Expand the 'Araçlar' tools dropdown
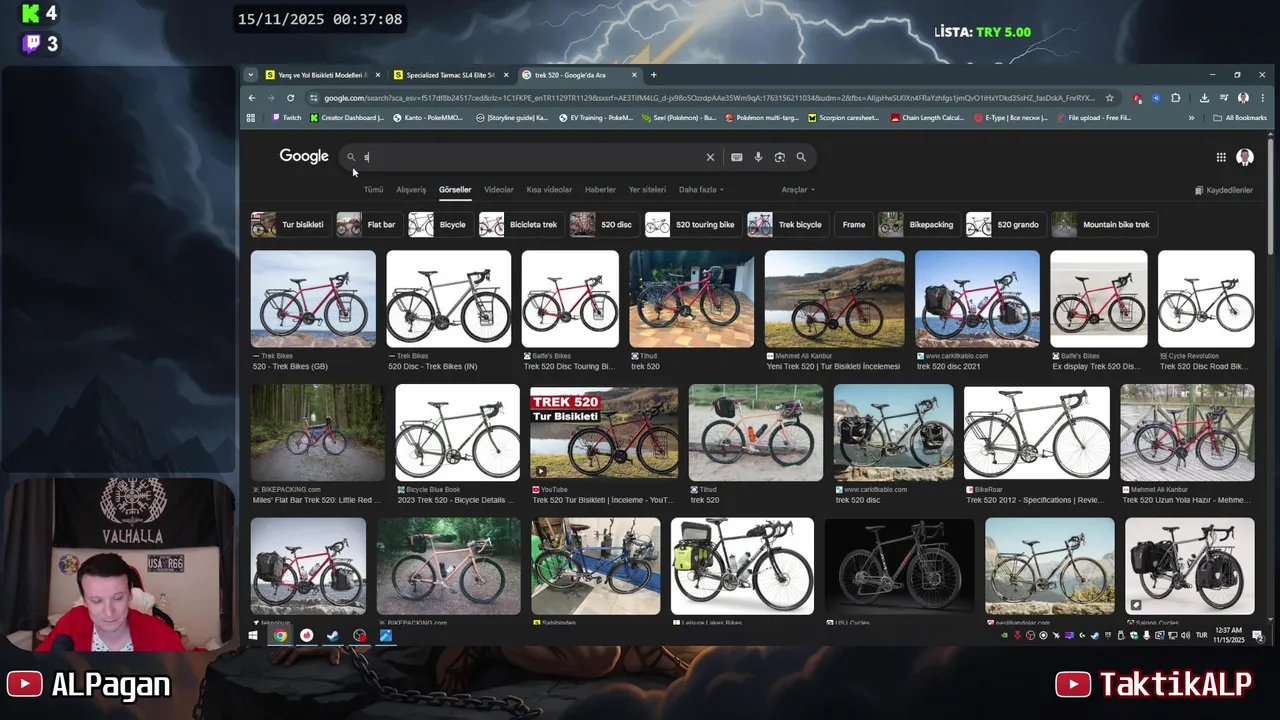 [x=798, y=190]
